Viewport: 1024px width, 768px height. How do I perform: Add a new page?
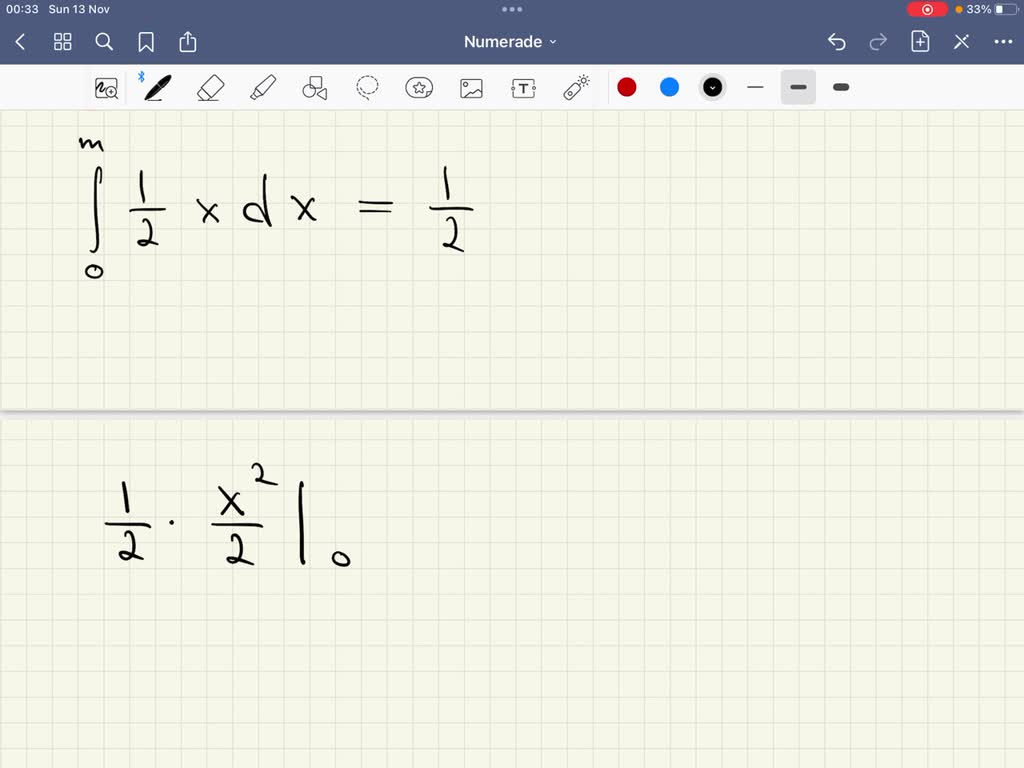point(920,42)
